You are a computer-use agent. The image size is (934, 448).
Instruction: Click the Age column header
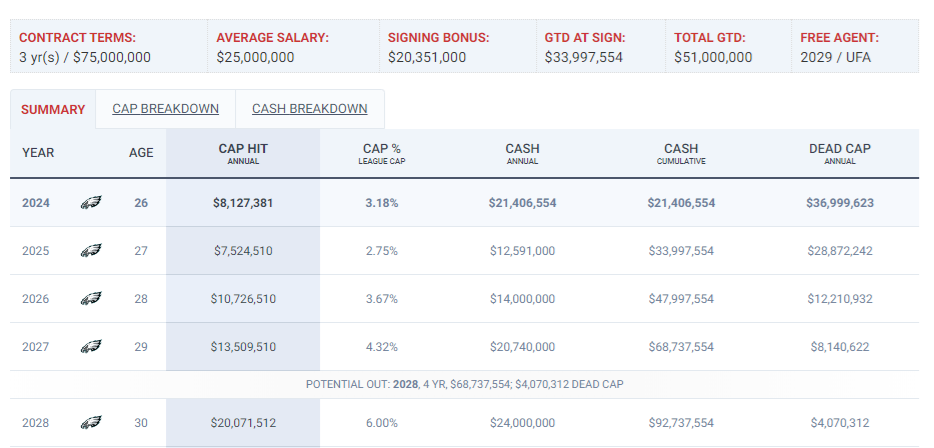point(141,153)
